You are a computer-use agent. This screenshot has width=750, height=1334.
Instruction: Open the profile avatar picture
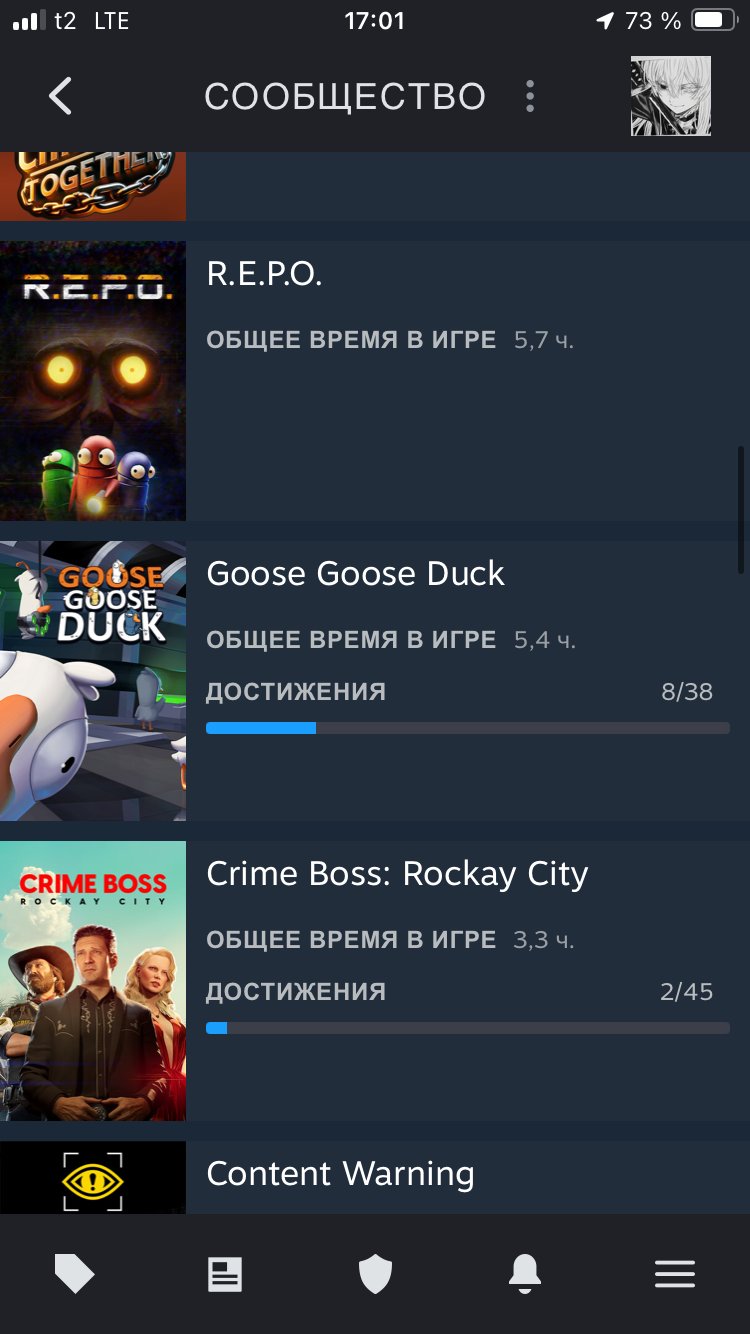(x=671, y=96)
